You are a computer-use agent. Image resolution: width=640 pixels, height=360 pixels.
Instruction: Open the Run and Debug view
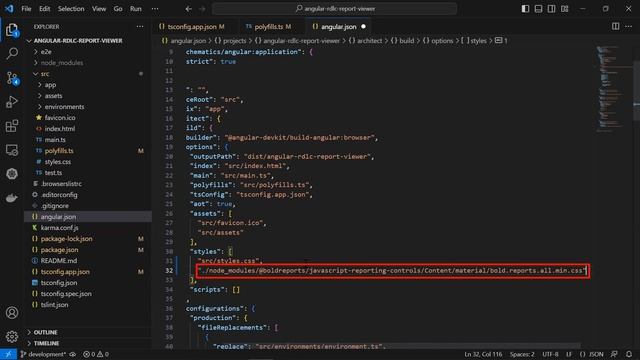pyautogui.click(x=12, y=102)
